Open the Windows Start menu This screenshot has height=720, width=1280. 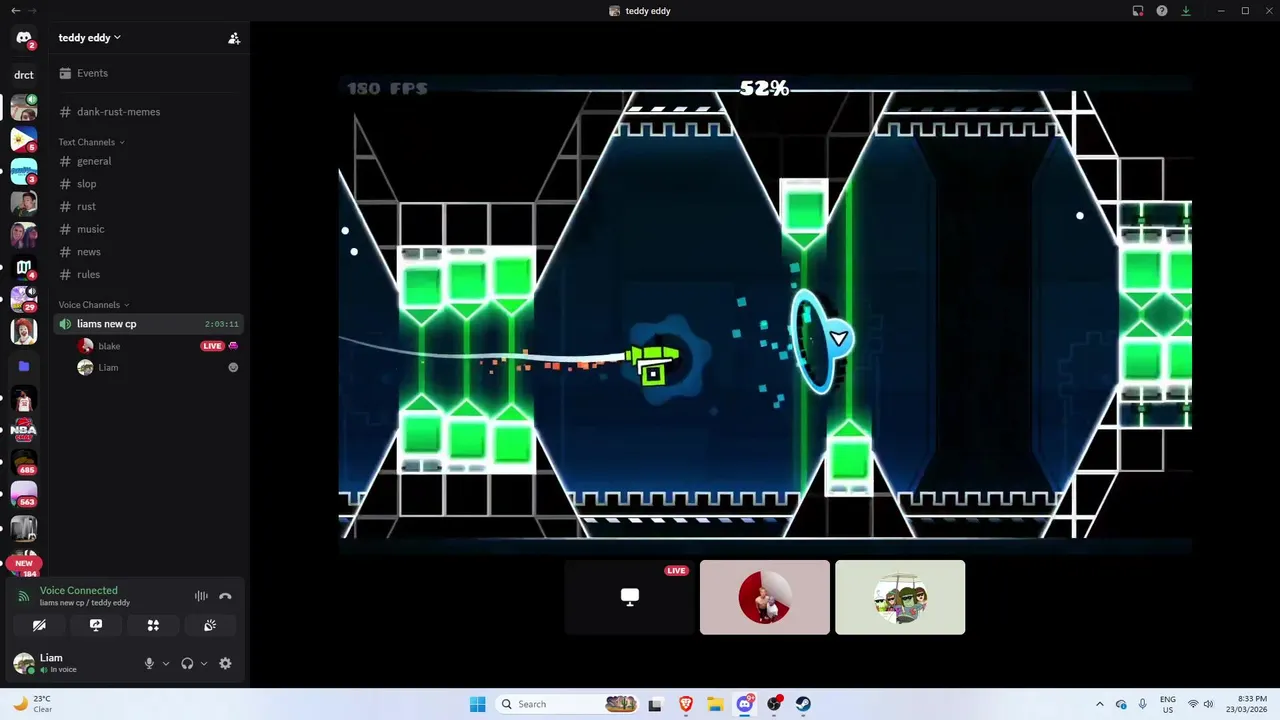tap(477, 704)
